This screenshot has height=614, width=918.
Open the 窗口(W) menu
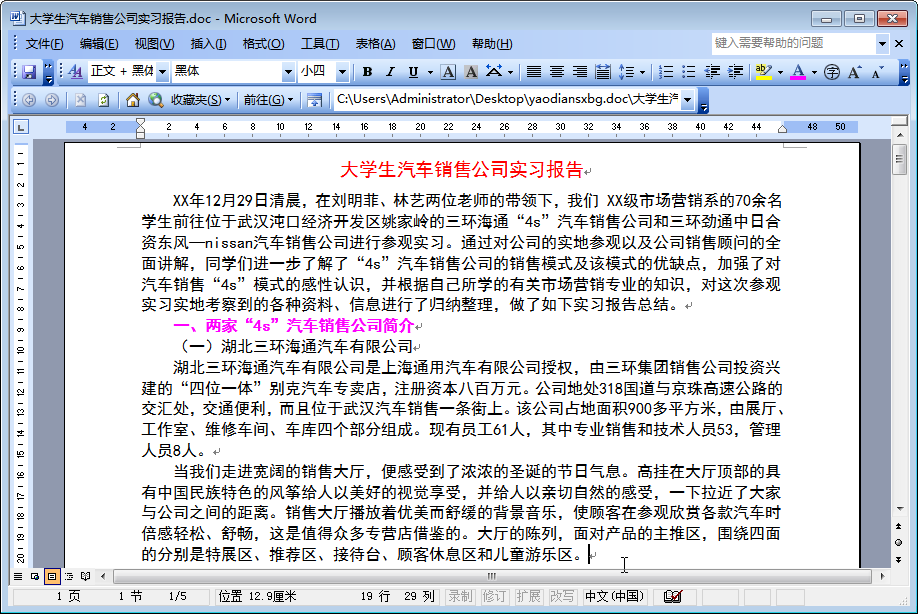point(433,44)
